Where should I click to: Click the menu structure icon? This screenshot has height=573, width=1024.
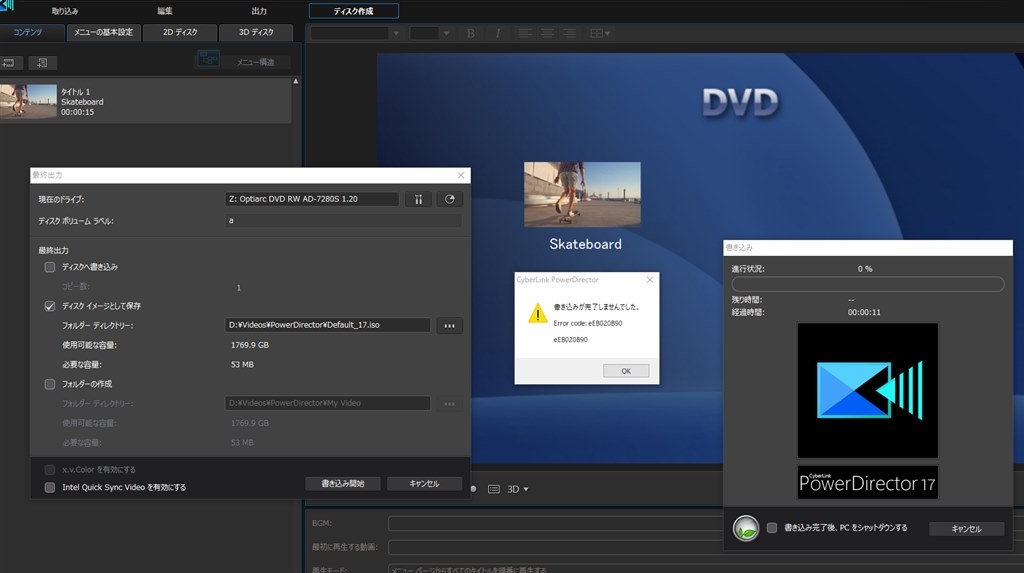(x=208, y=59)
